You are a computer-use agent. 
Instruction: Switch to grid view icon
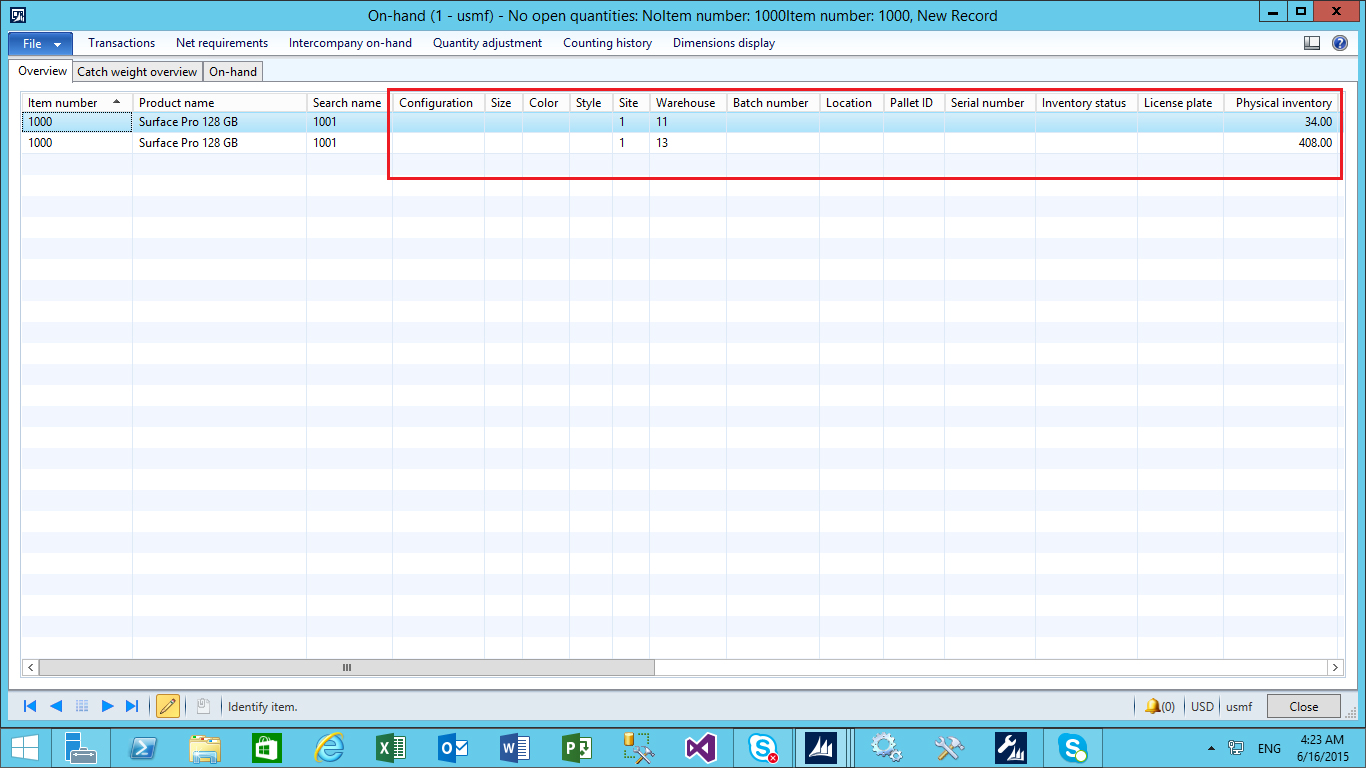(82, 706)
